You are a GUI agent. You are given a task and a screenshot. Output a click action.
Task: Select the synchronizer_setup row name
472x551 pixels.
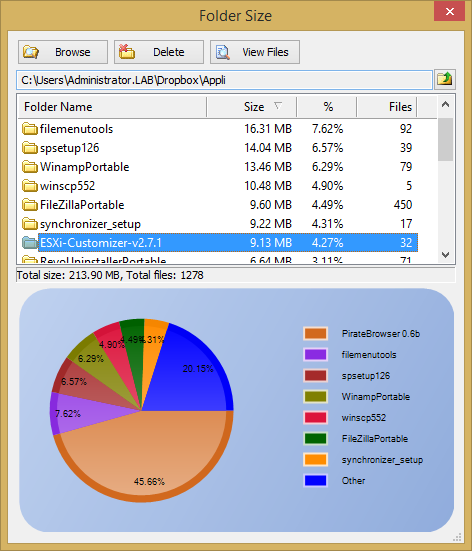90,224
